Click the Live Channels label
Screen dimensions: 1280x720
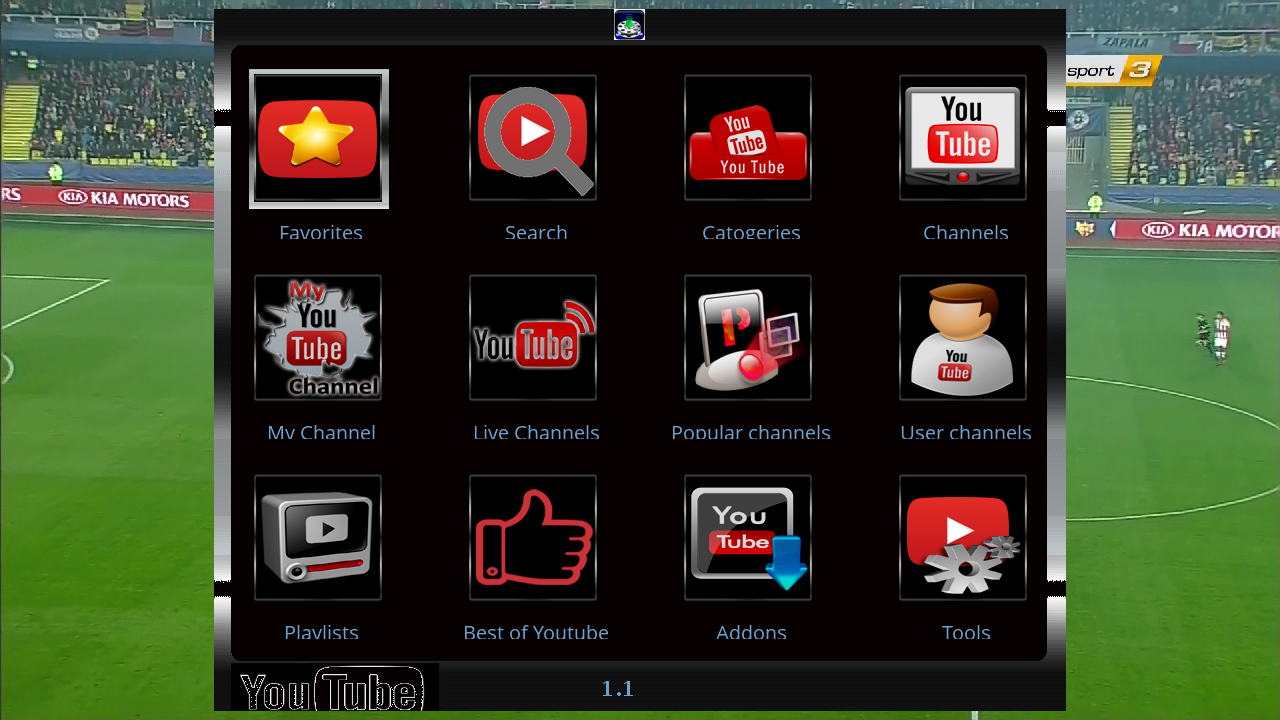(536, 432)
